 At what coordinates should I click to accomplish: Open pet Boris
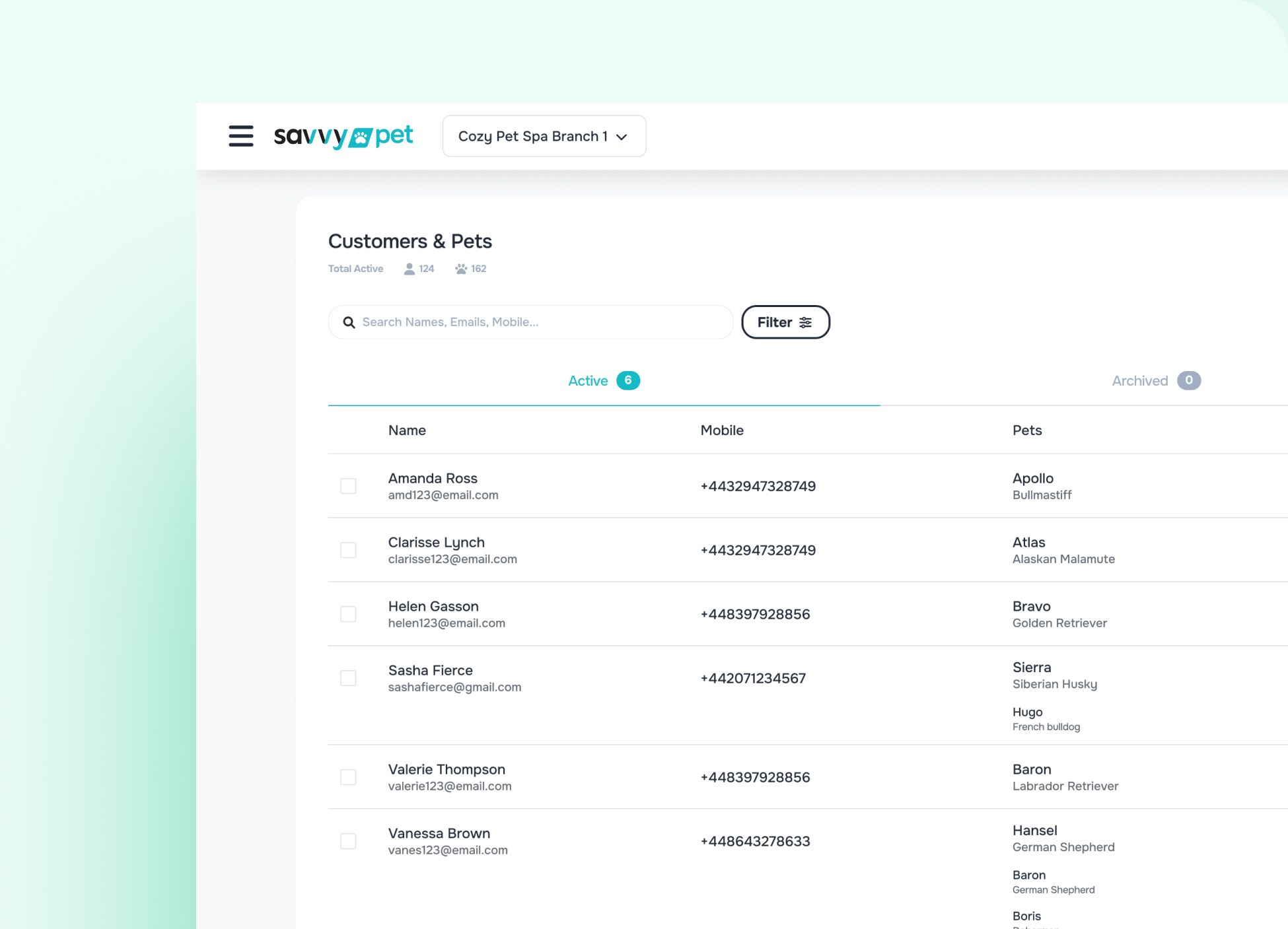1026,916
